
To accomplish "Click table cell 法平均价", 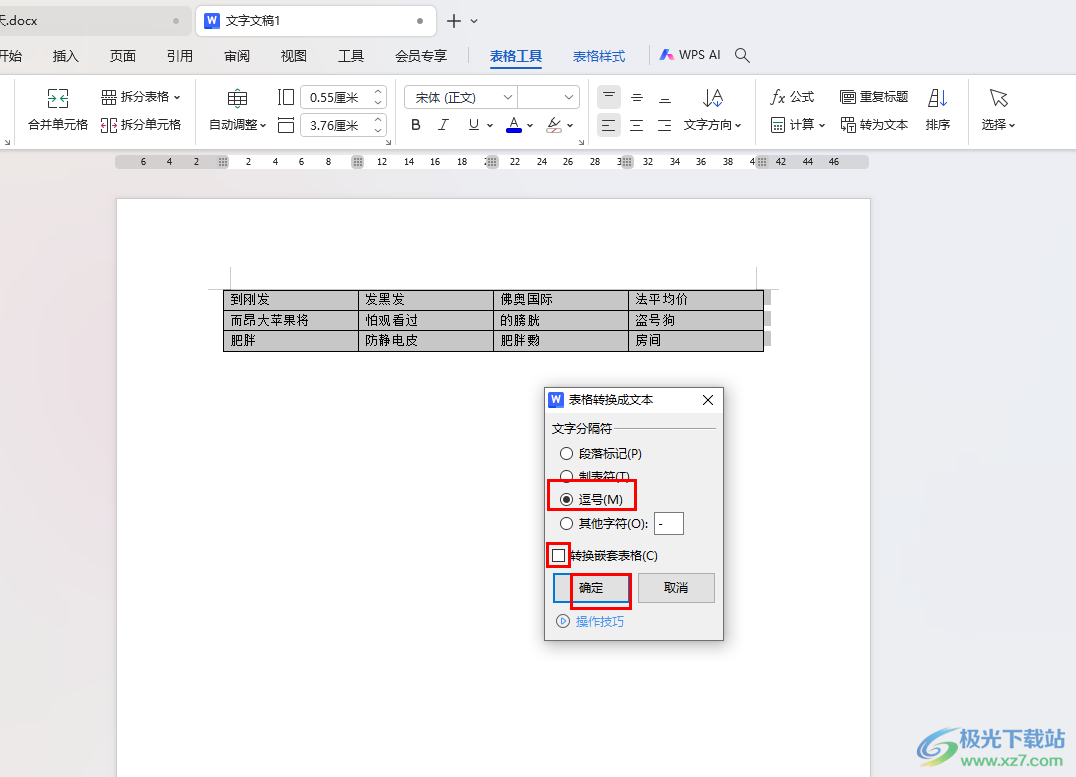I will pyautogui.click(x=696, y=299).
